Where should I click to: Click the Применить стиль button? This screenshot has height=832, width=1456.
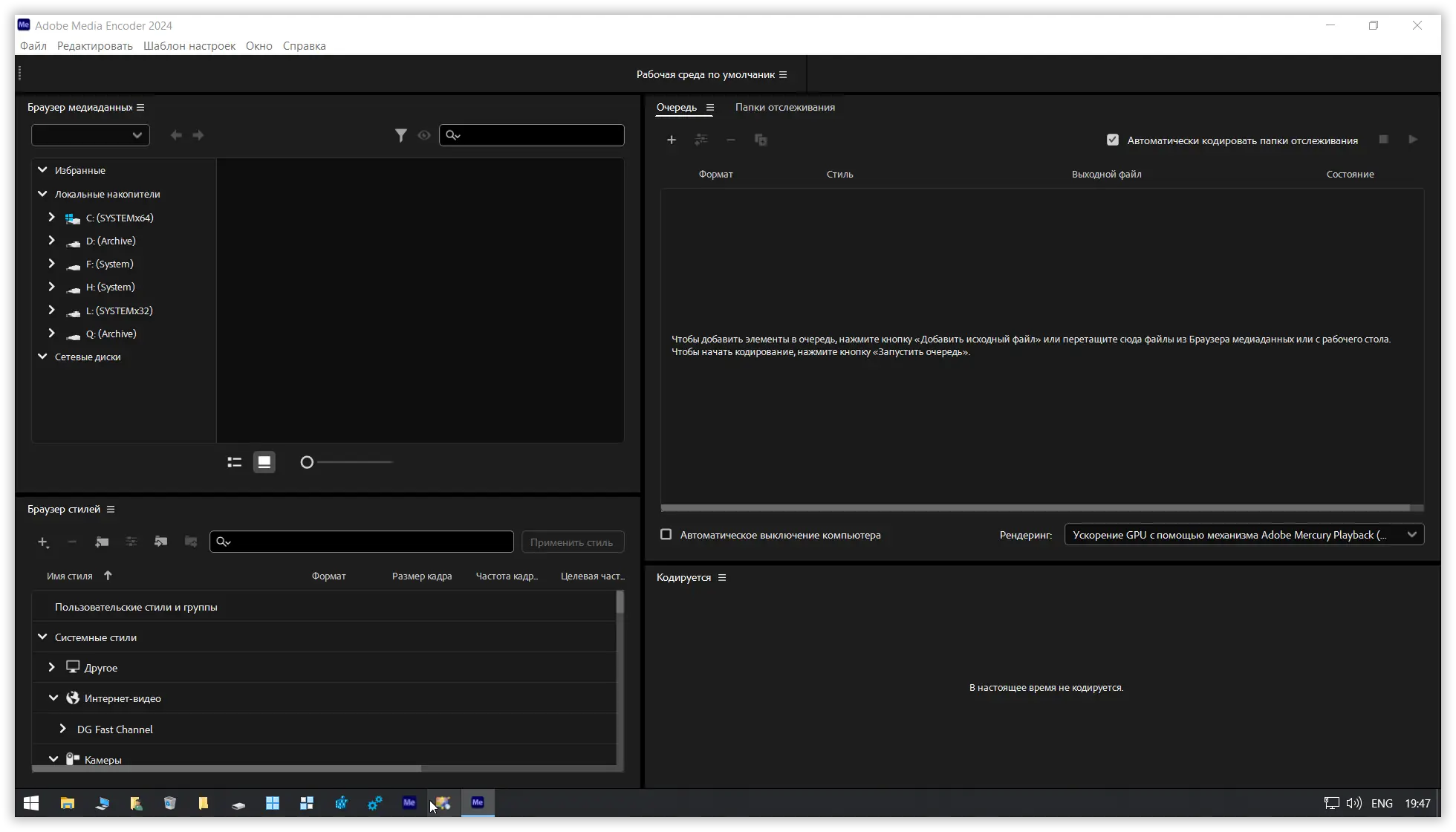pos(572,542)
